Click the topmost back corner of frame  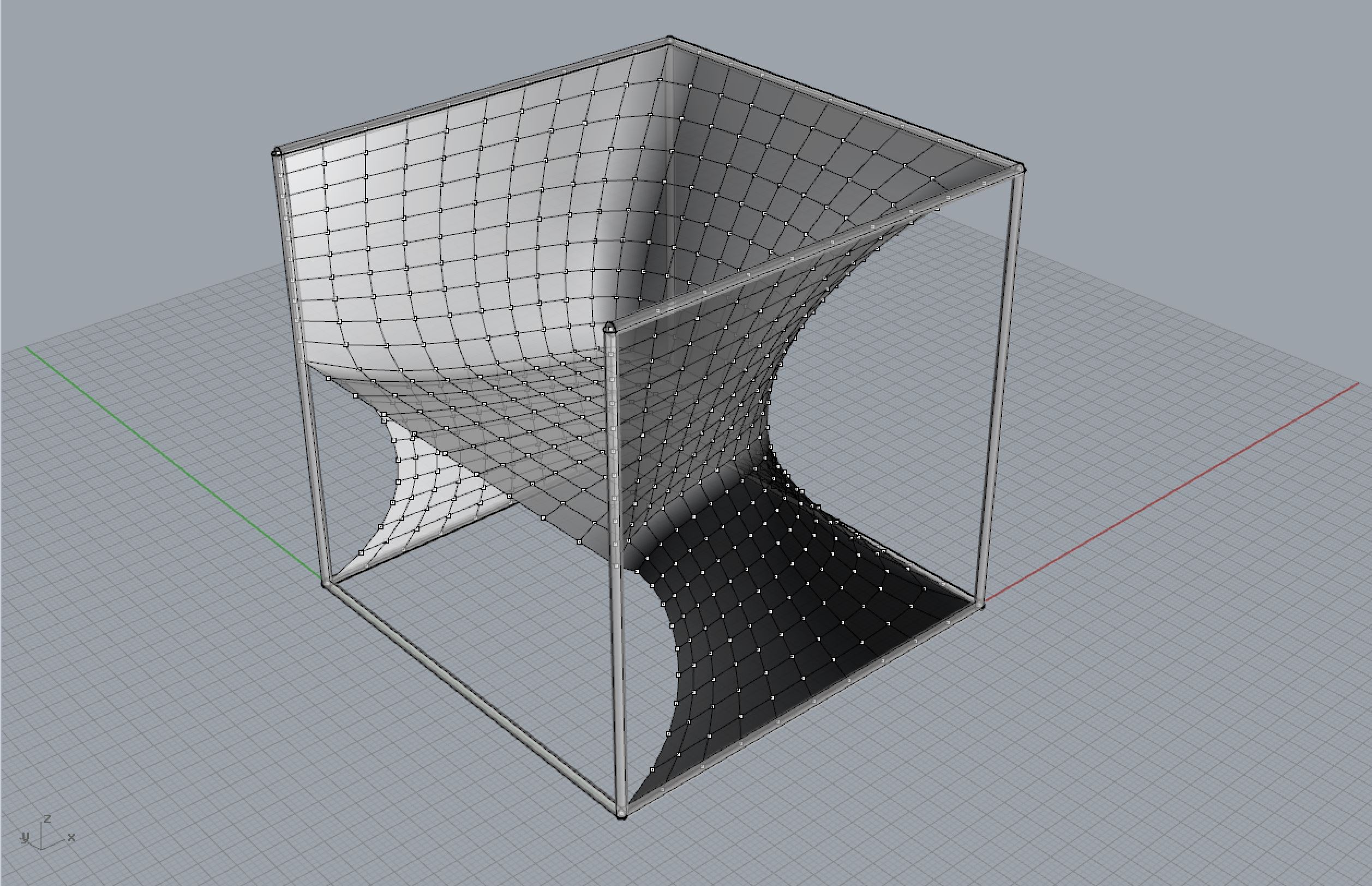click(x=669, y=40)
